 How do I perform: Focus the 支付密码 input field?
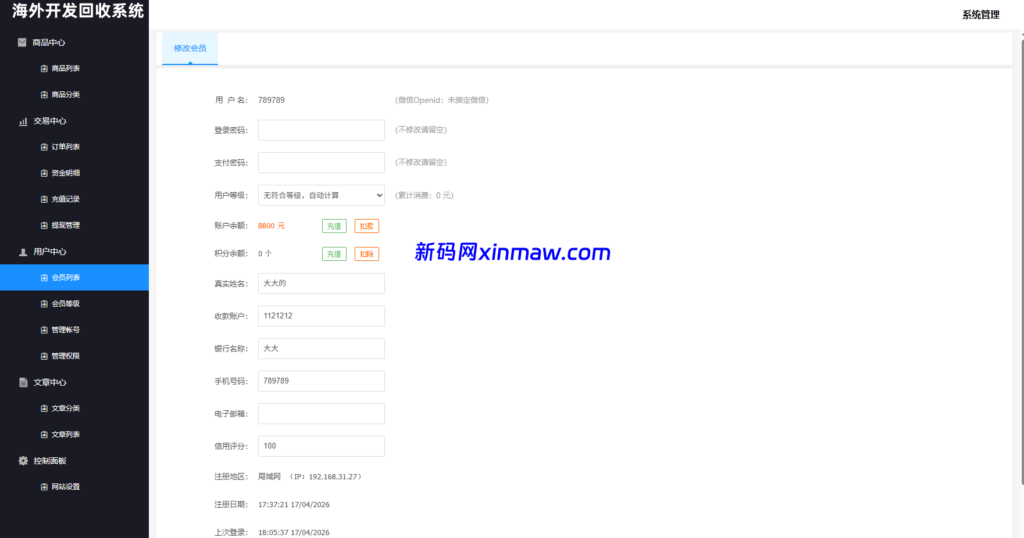(321, 163)
